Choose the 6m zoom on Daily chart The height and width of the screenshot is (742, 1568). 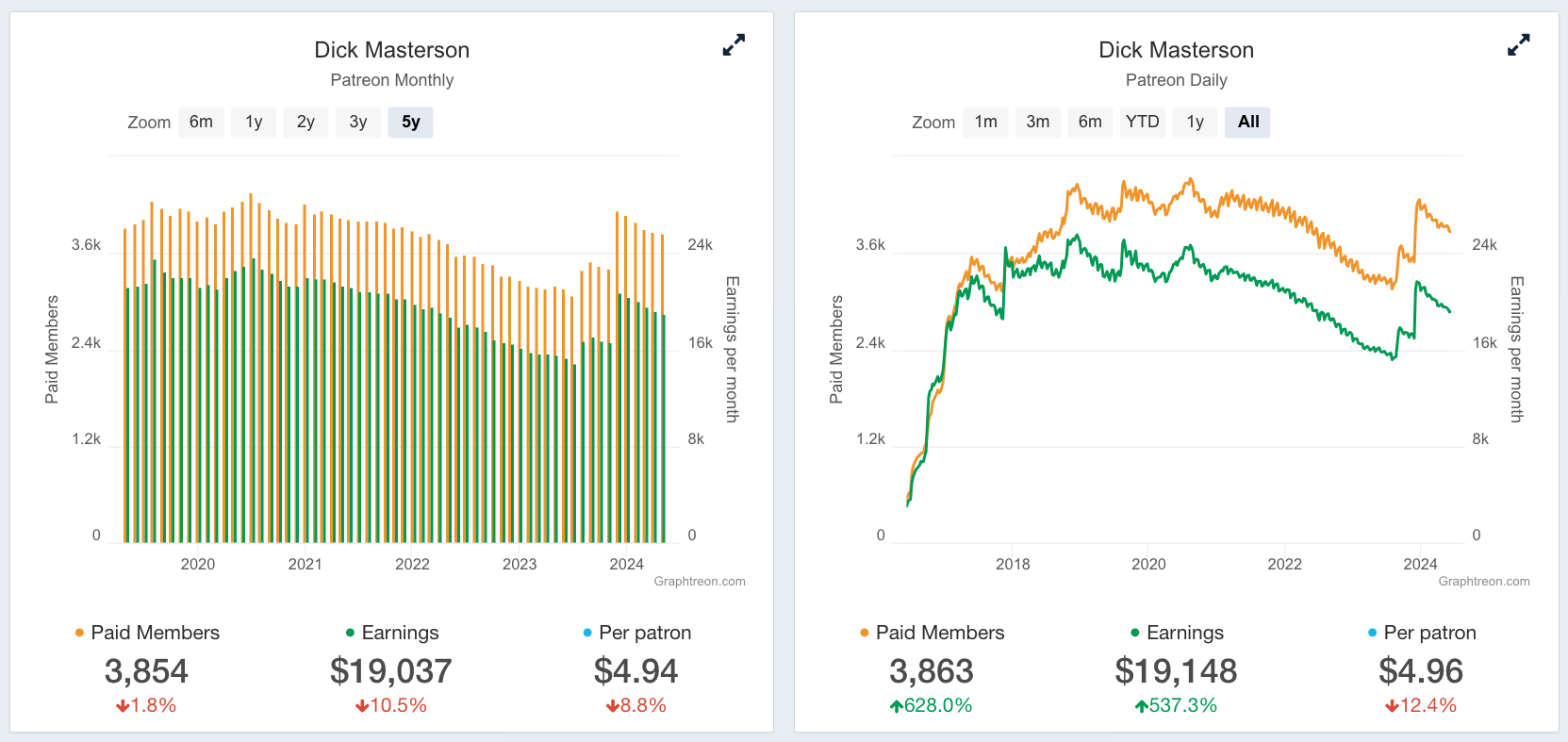click(x=1090, y=122)
